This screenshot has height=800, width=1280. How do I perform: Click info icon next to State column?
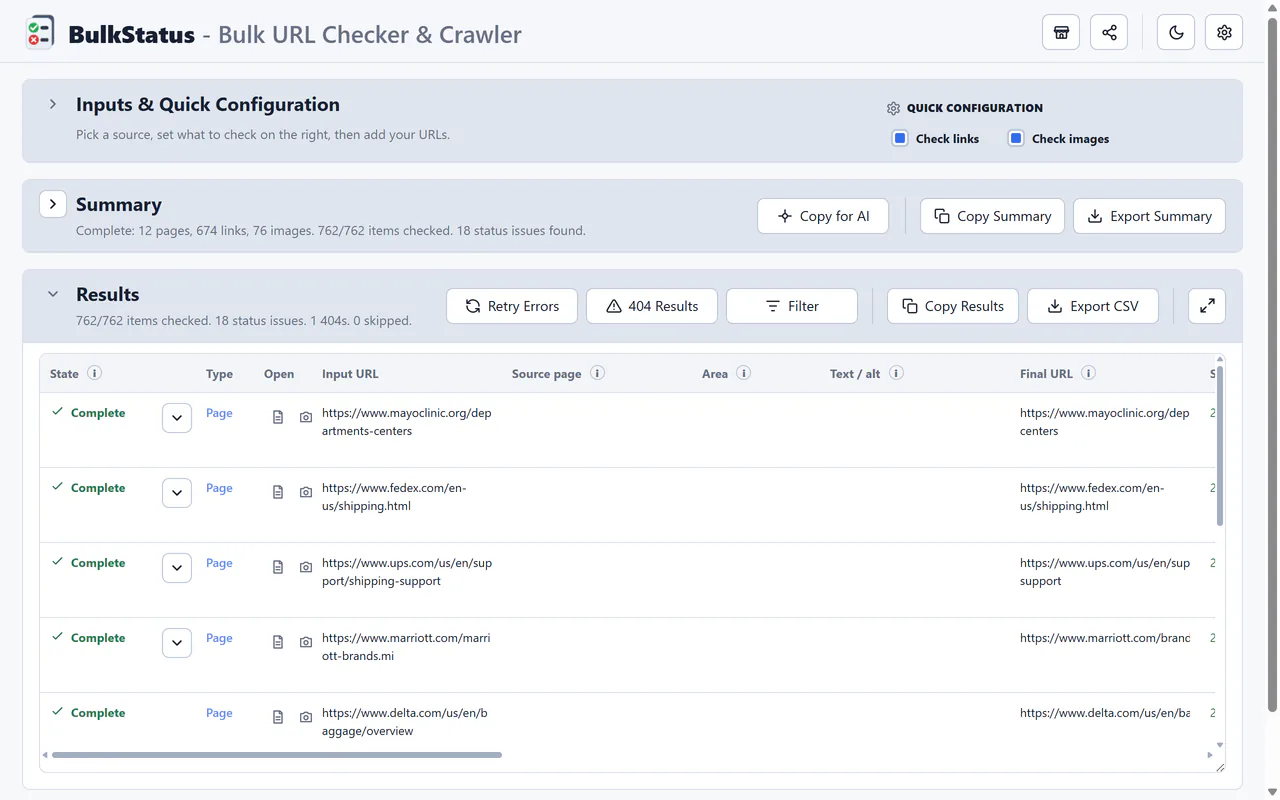point(94,373)
